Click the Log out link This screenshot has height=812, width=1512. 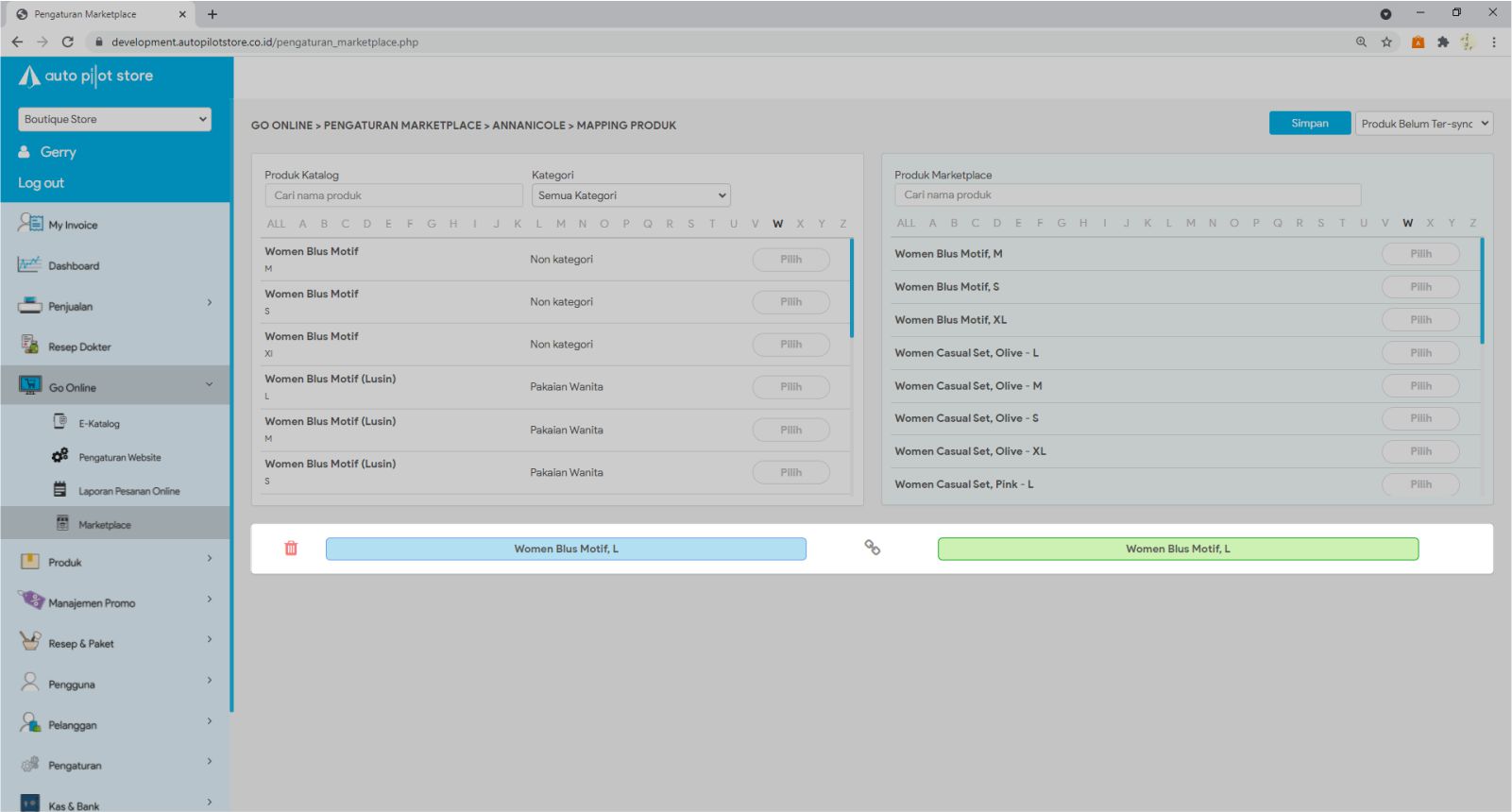[x=42, y=183]
